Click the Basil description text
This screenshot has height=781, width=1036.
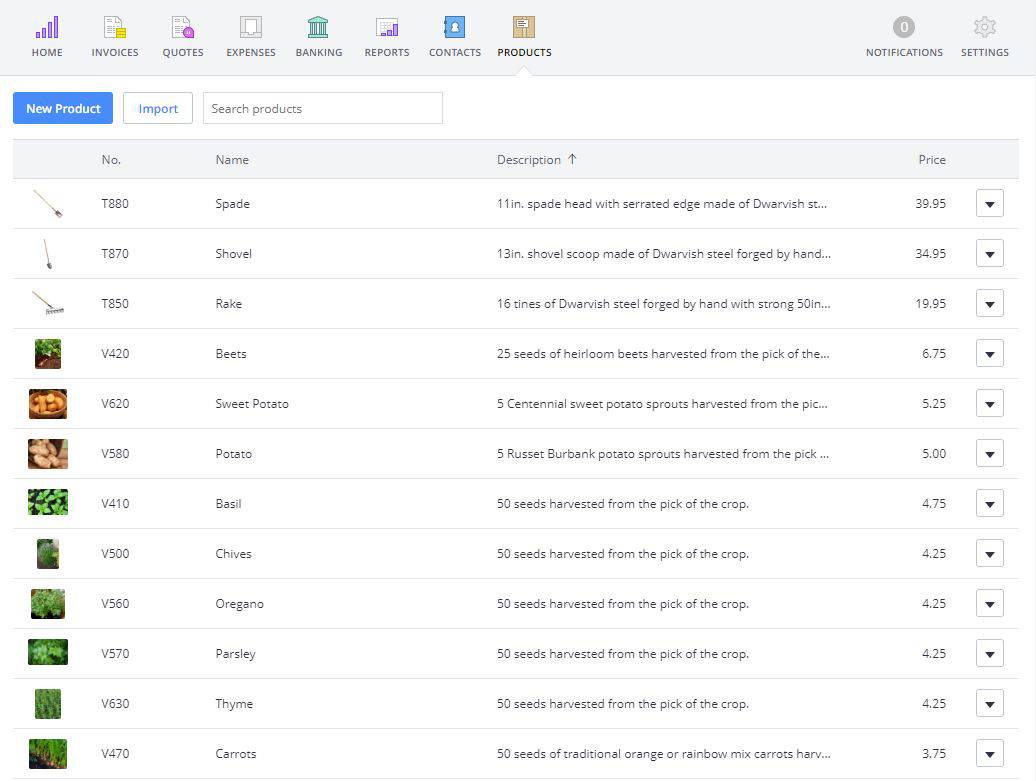click(x=622, y=503)
